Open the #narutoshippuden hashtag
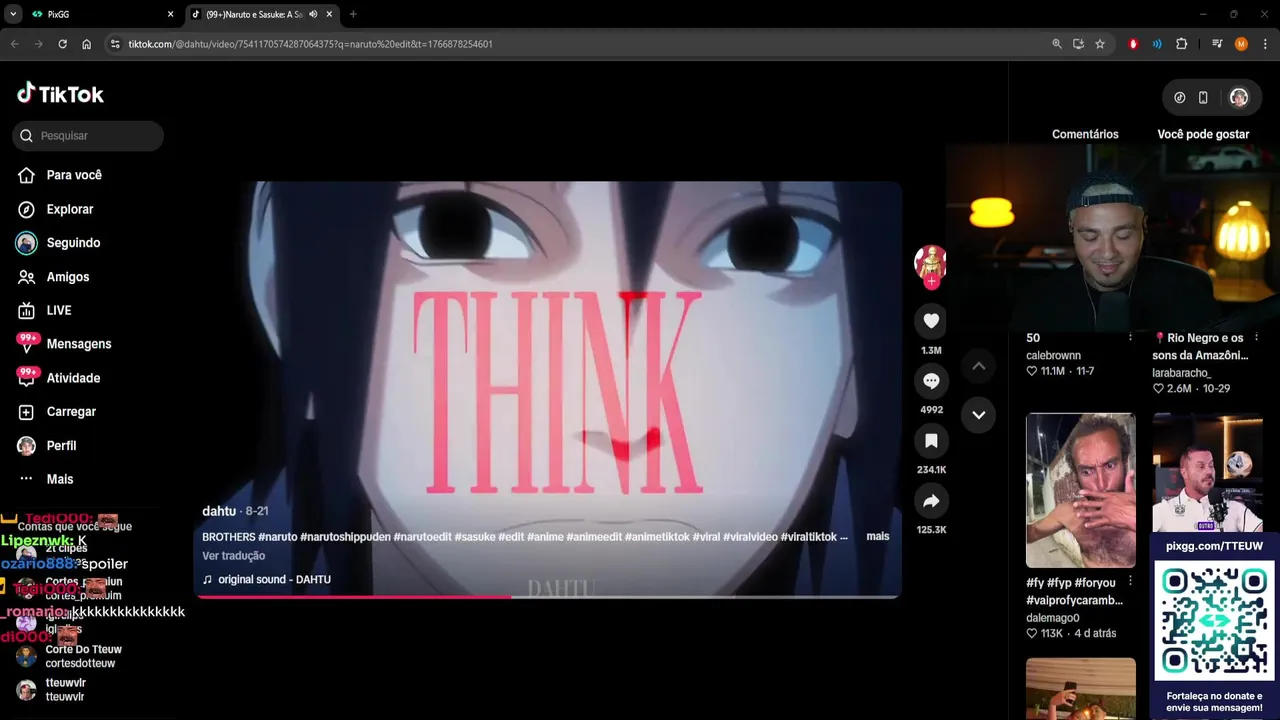This screenshot has height=720, width=1280. click(345, 537)
